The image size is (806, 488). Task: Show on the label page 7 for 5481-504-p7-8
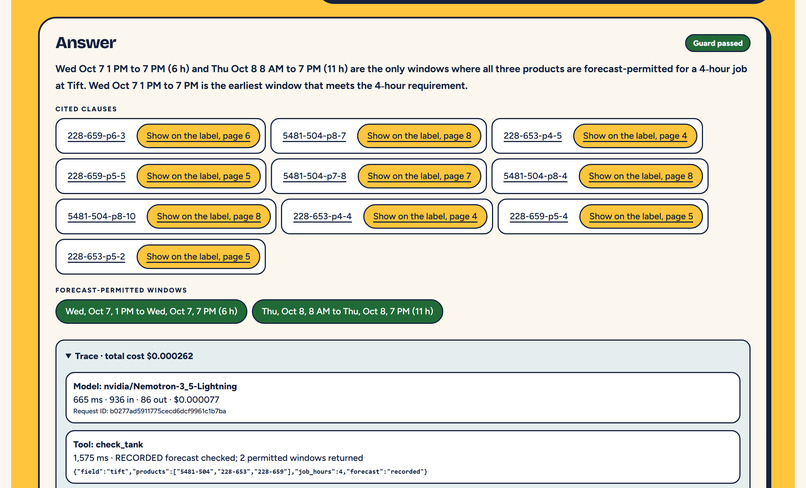pyautogui.click(x=419, y=176)
